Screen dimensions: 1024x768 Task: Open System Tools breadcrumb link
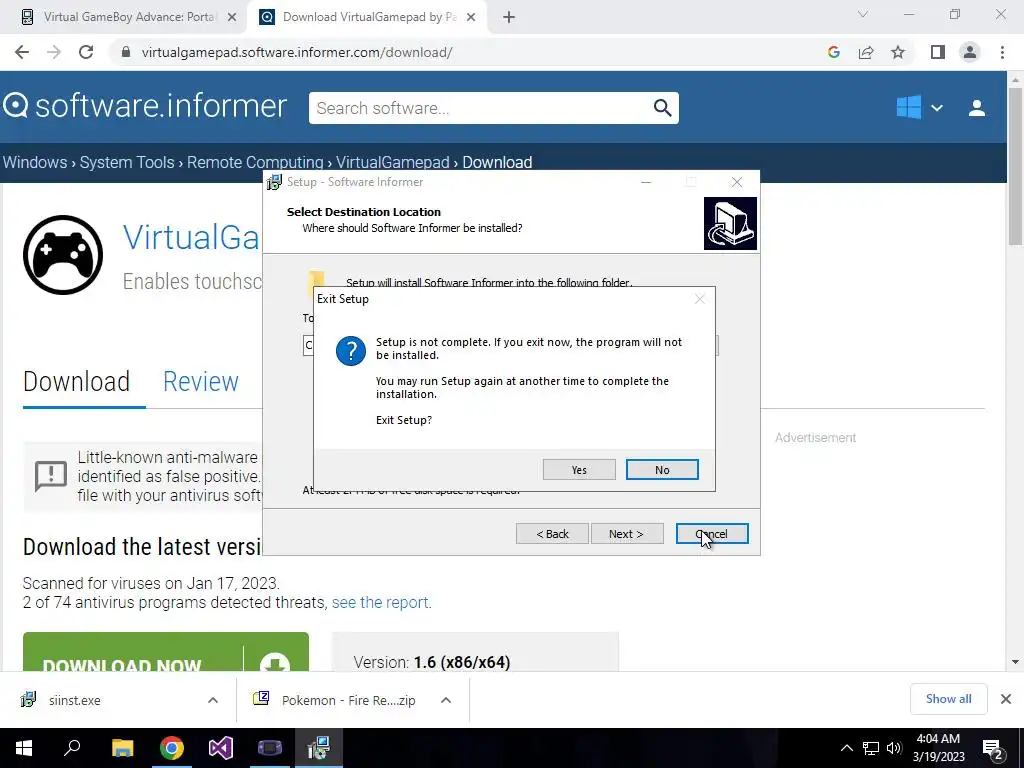tap(127, 162)
